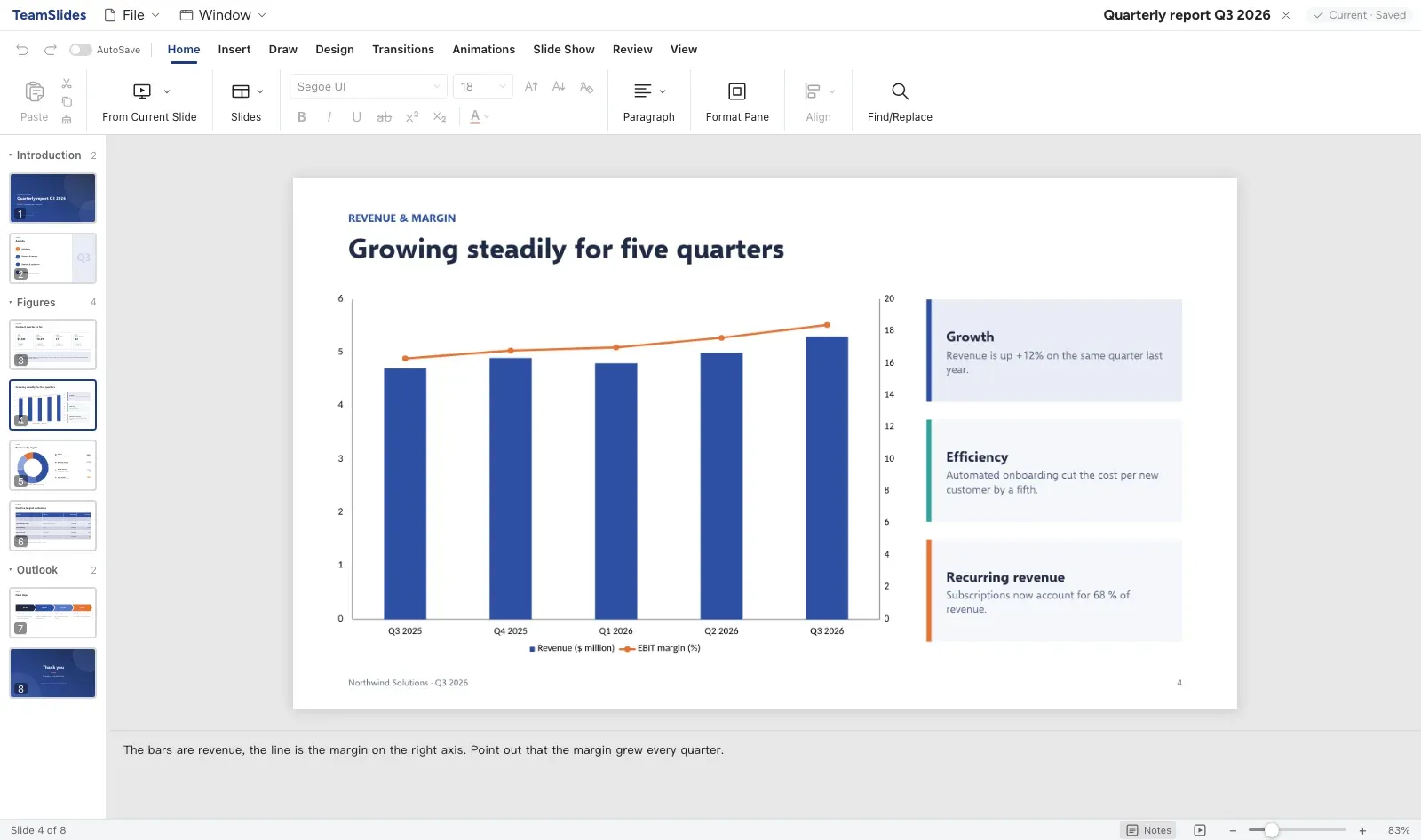
Task: Undo the last action
Action: pos(22,50)
